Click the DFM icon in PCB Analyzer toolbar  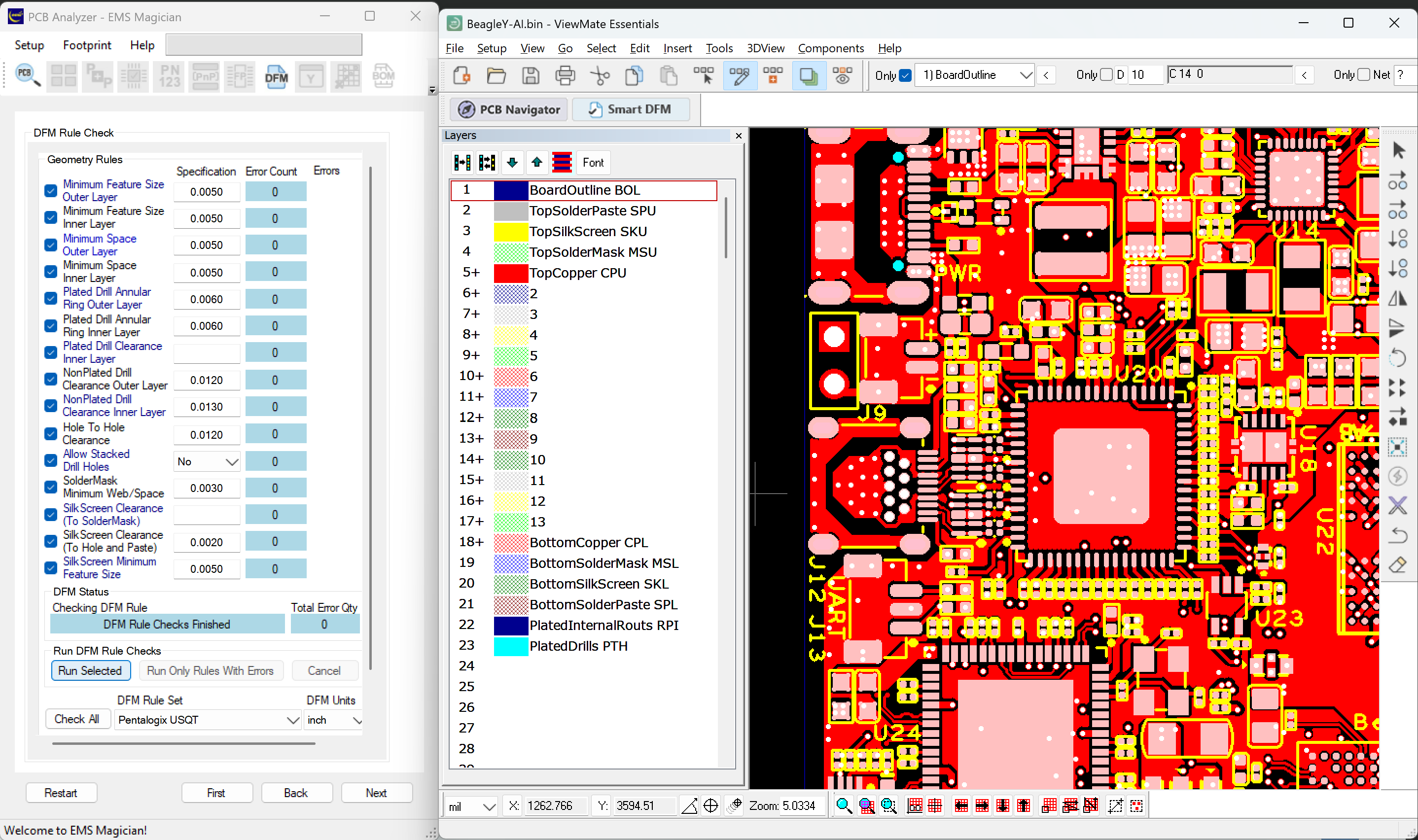pyautogui.click(x=276, y=76)
